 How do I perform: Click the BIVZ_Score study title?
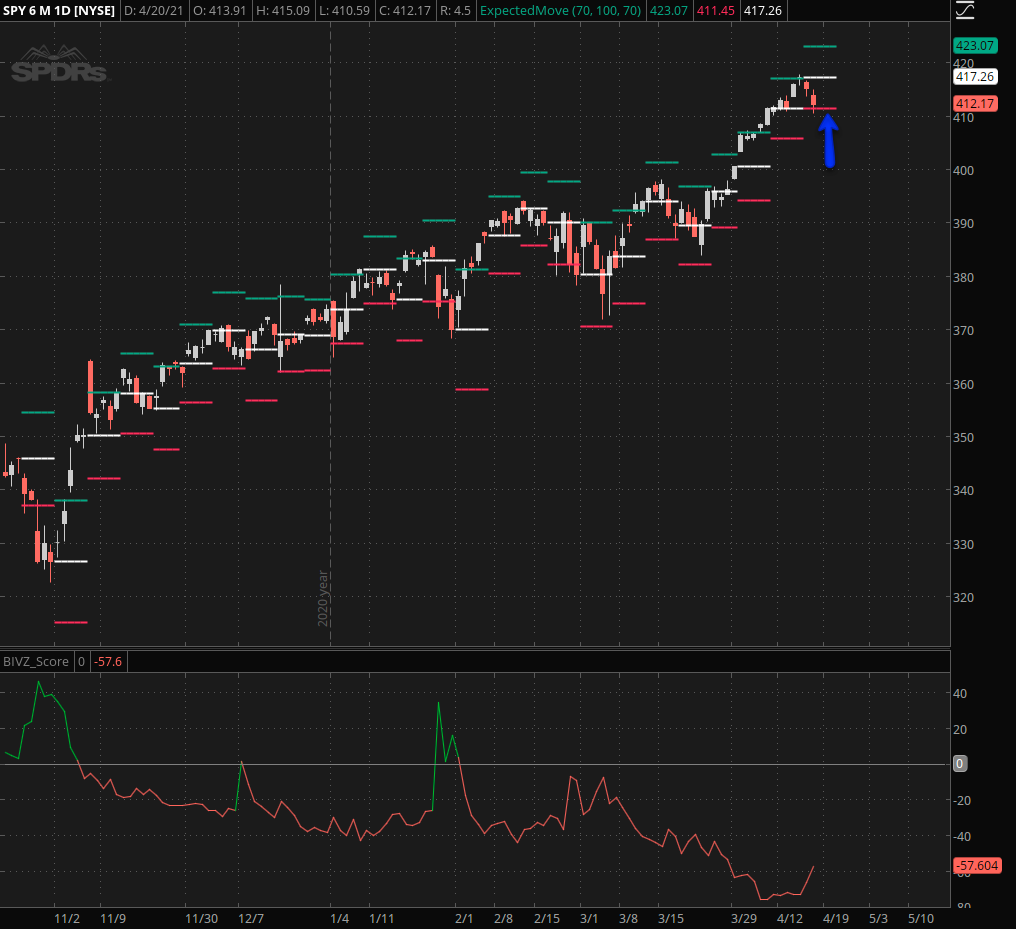click(36, 661)
